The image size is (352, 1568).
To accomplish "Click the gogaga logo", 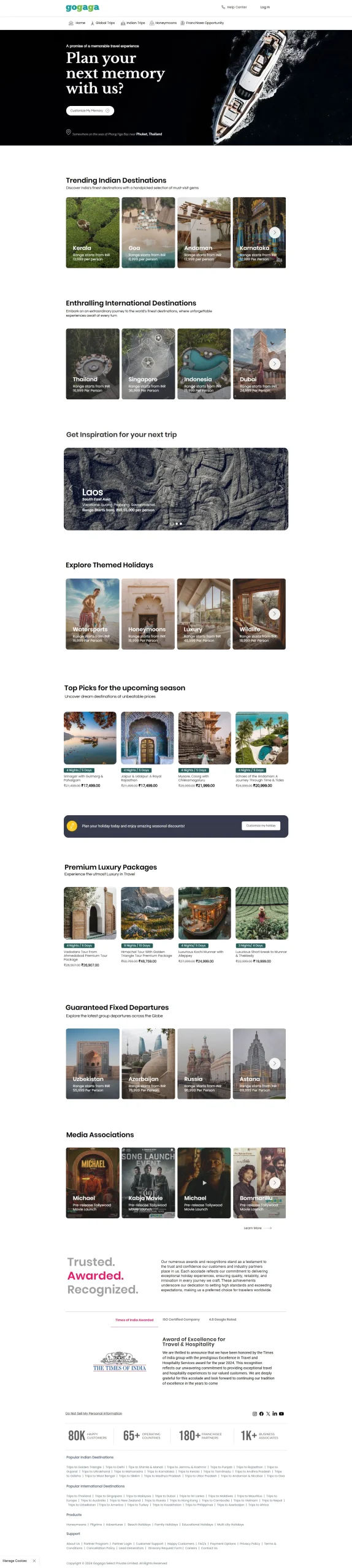I will 82,7.
